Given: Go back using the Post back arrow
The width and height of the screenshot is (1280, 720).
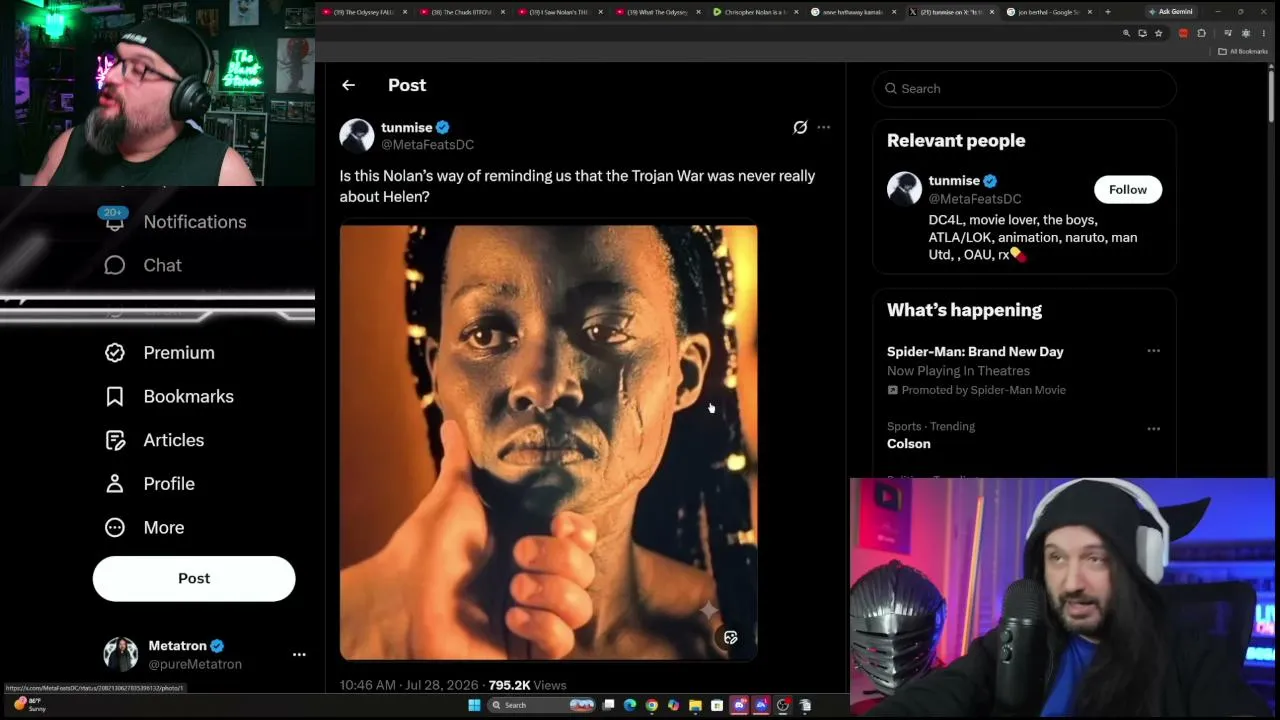Looking at the screenshot, I should pyautogui.click(x=348, y=85).
